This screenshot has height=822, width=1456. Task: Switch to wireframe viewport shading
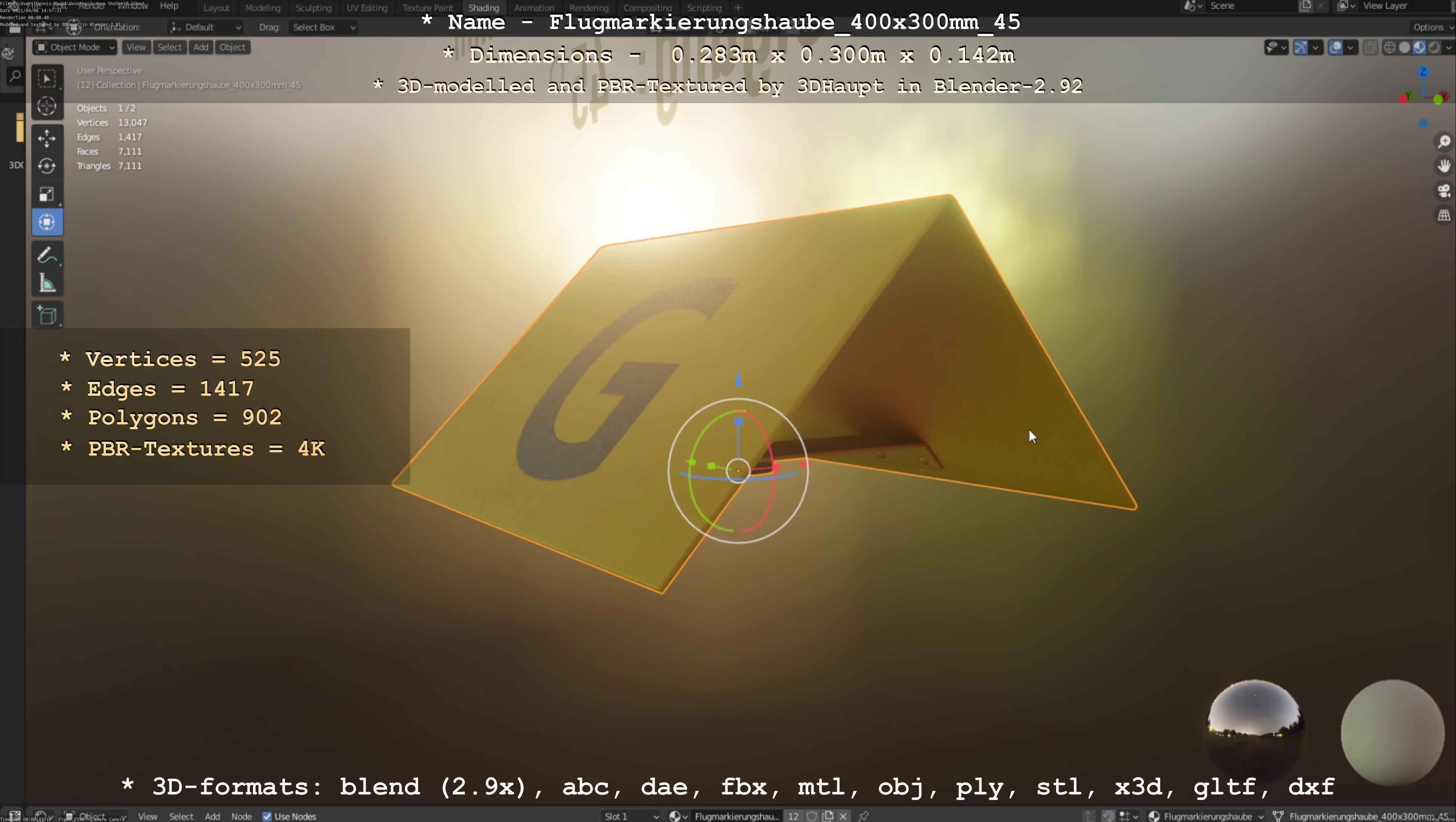point(1389,47)
